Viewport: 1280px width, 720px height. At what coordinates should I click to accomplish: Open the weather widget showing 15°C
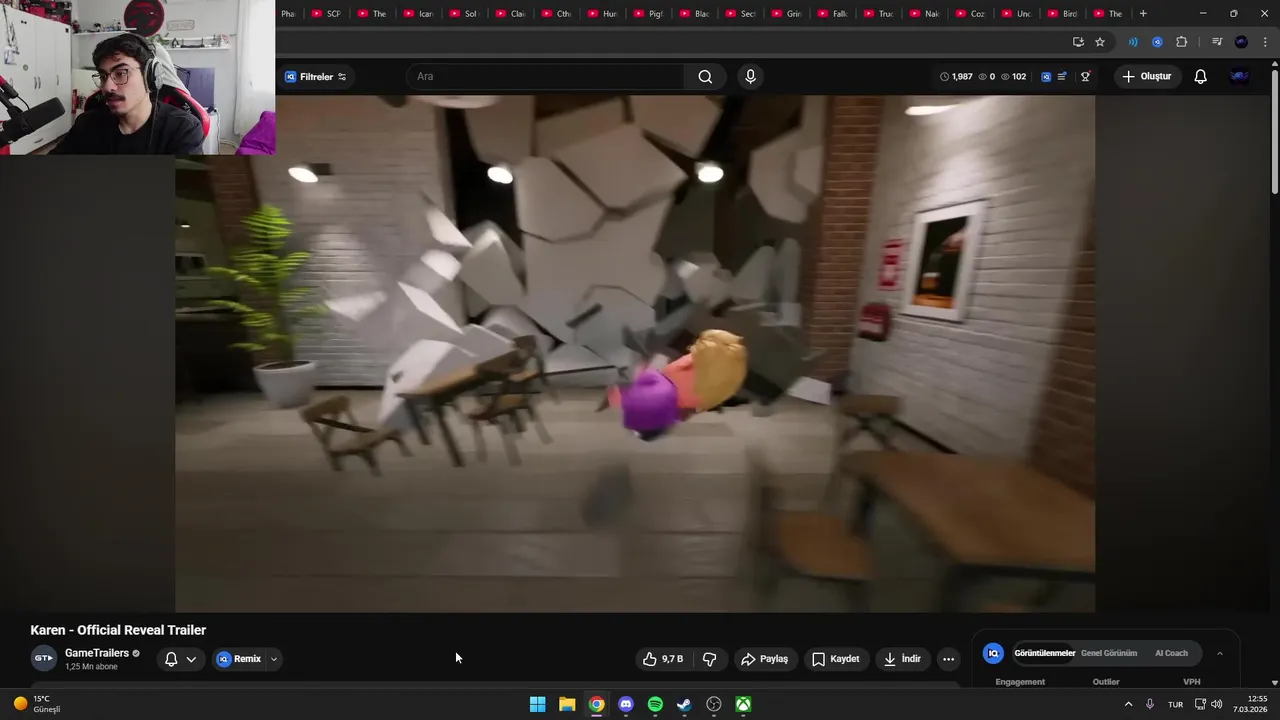(x=37, y=704)
